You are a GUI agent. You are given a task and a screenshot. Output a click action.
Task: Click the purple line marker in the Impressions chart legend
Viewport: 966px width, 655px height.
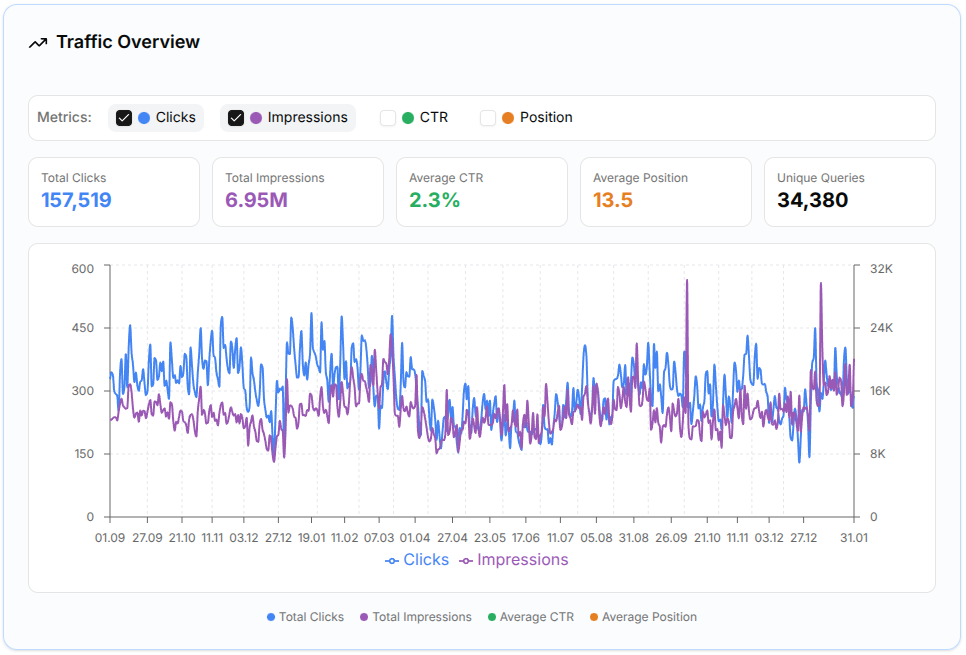pos(465,560)
